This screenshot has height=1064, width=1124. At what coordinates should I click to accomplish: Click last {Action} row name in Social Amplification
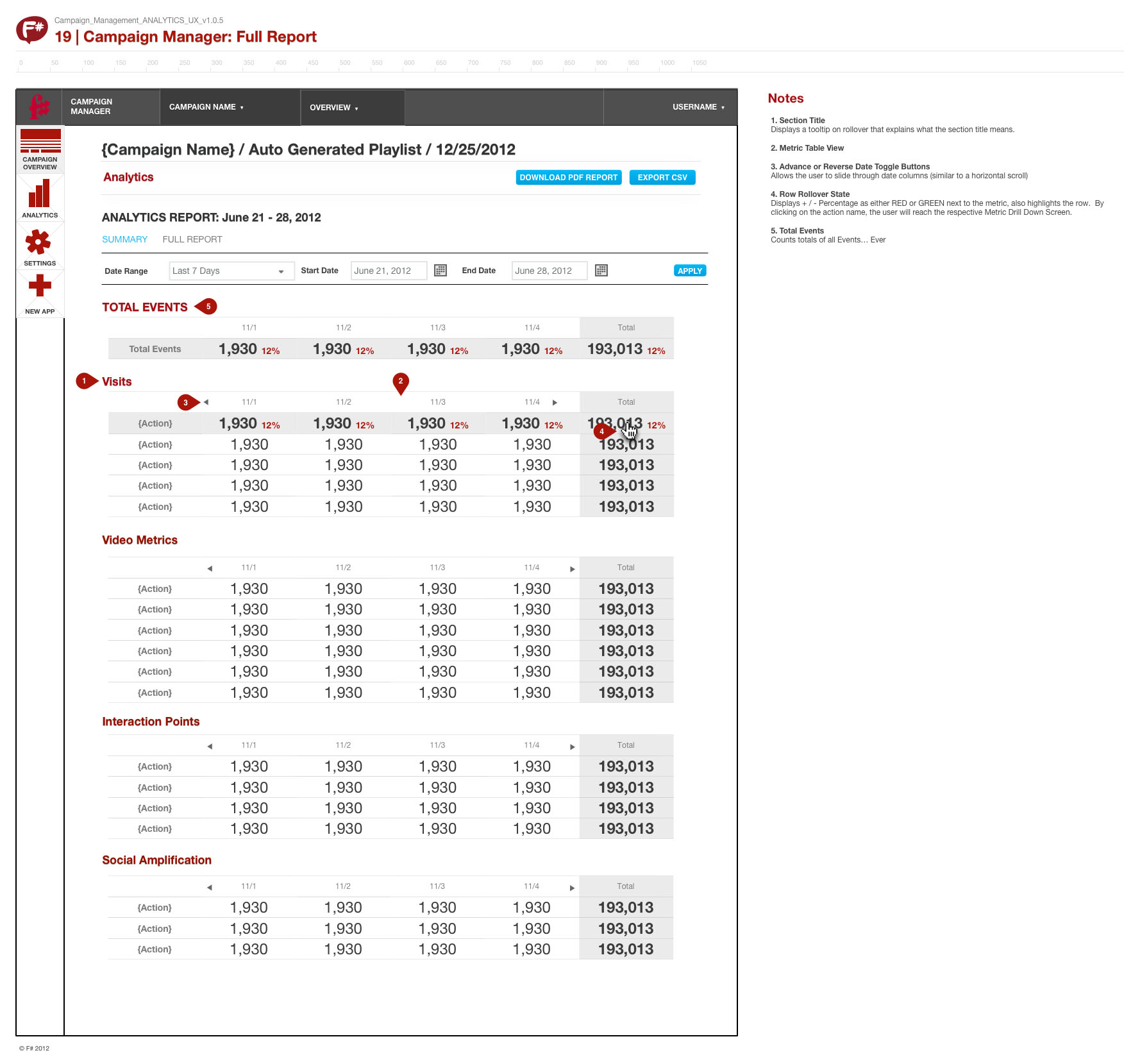(x=155, y=949)
